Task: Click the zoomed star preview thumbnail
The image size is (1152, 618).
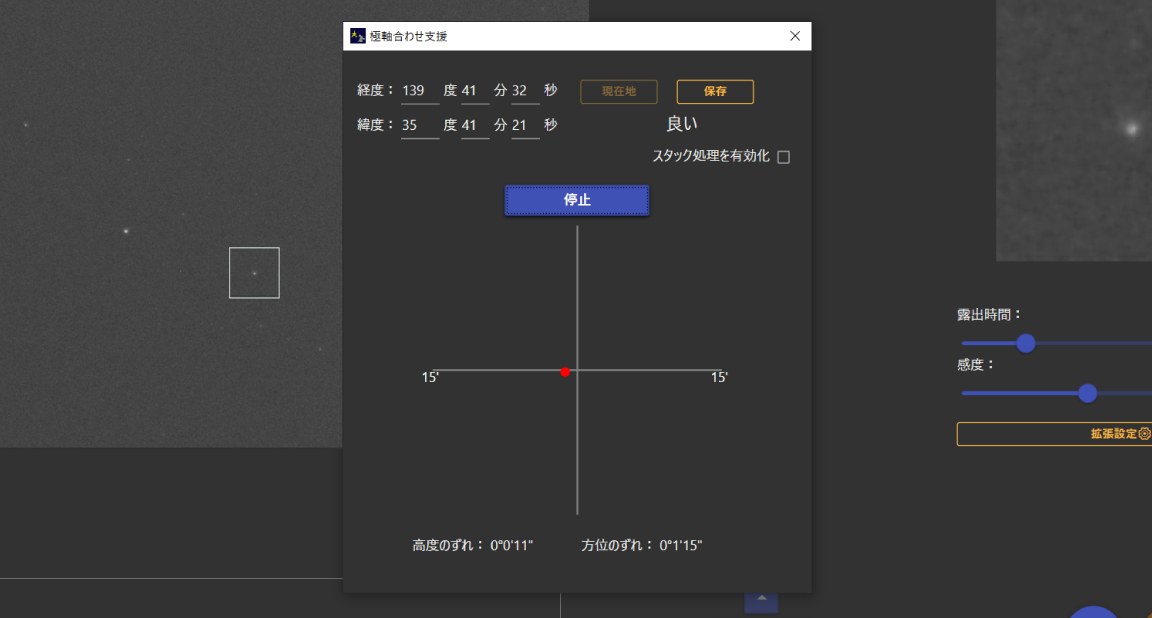Action: coord(1074,130)
